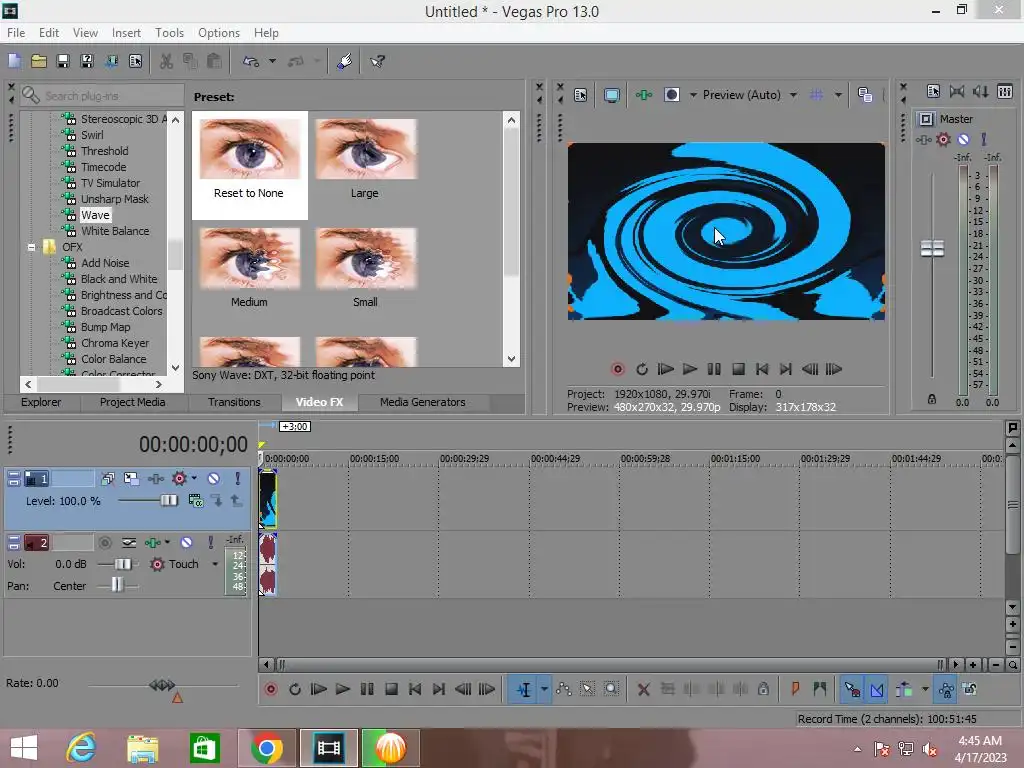Switch to the Explorer tab
This screenshot has width=1024, height=768.
coord(40,402)
